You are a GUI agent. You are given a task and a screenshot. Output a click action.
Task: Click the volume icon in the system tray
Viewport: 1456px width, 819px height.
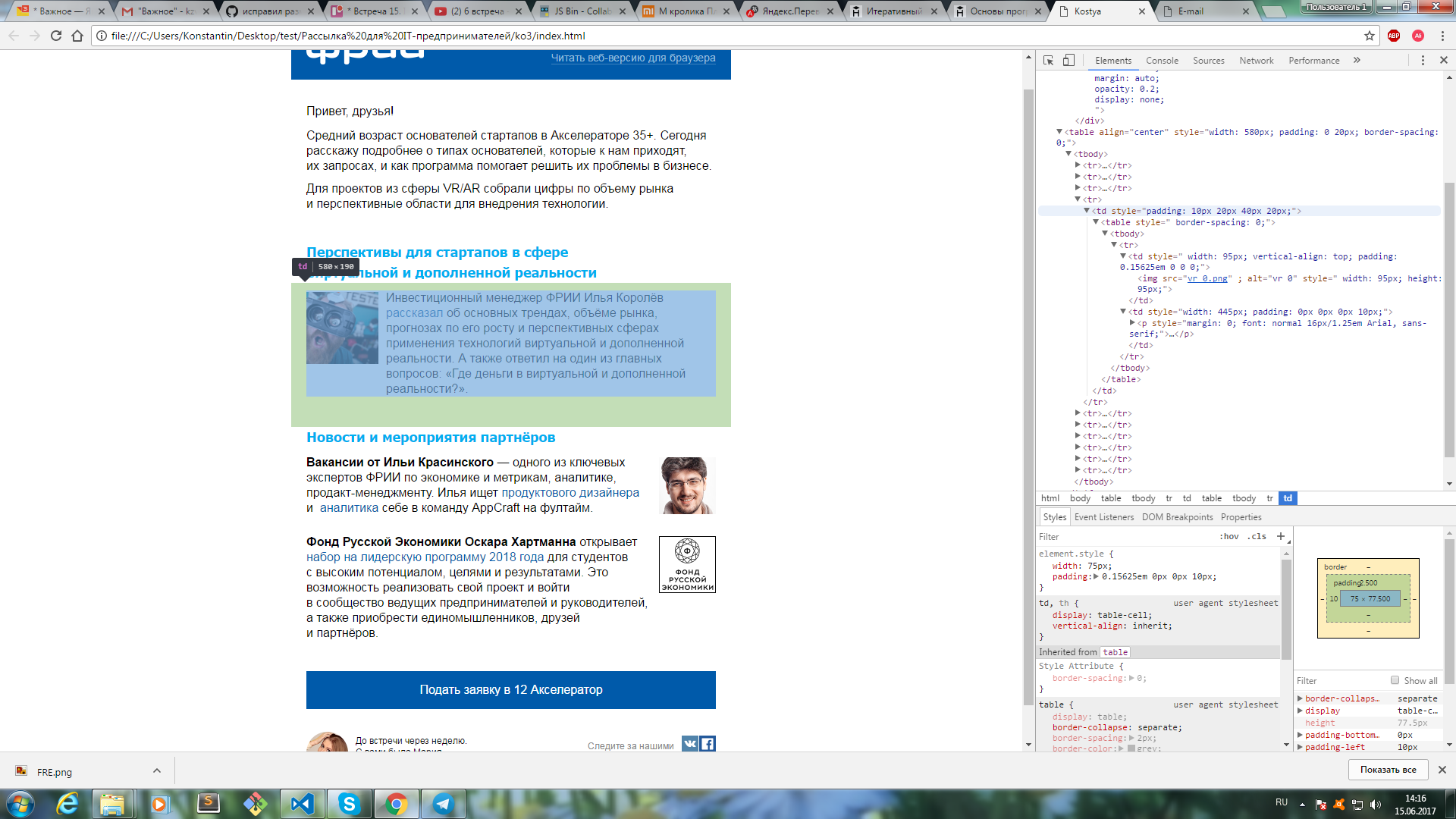click(1376, 805)
